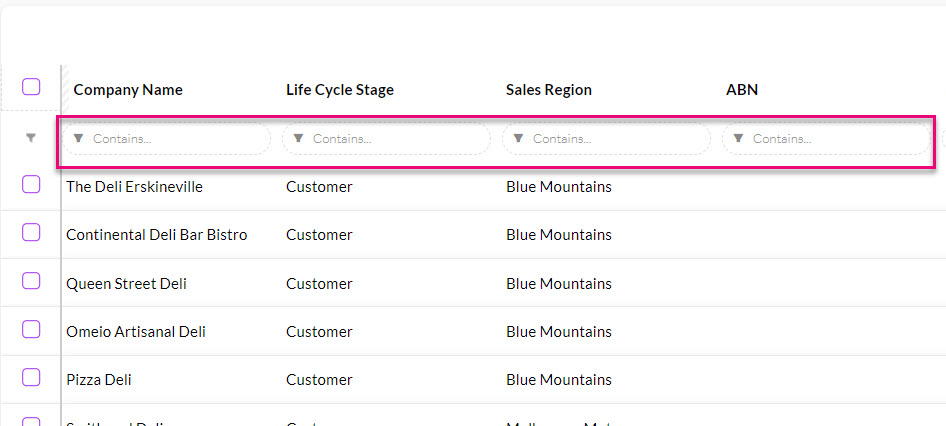Tick the Omeio Artisanal Deli checkbox
This screenshot has width=946, height=426.
pyautogui.click(x=31, y=329)
